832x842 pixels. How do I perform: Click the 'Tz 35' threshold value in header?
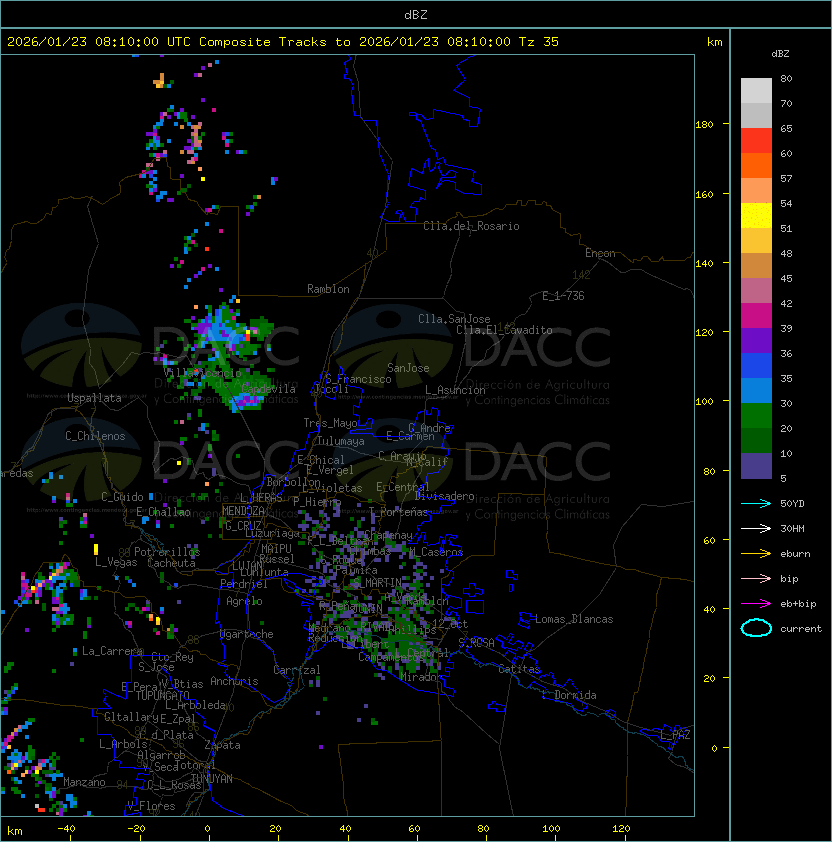point(539,41)
